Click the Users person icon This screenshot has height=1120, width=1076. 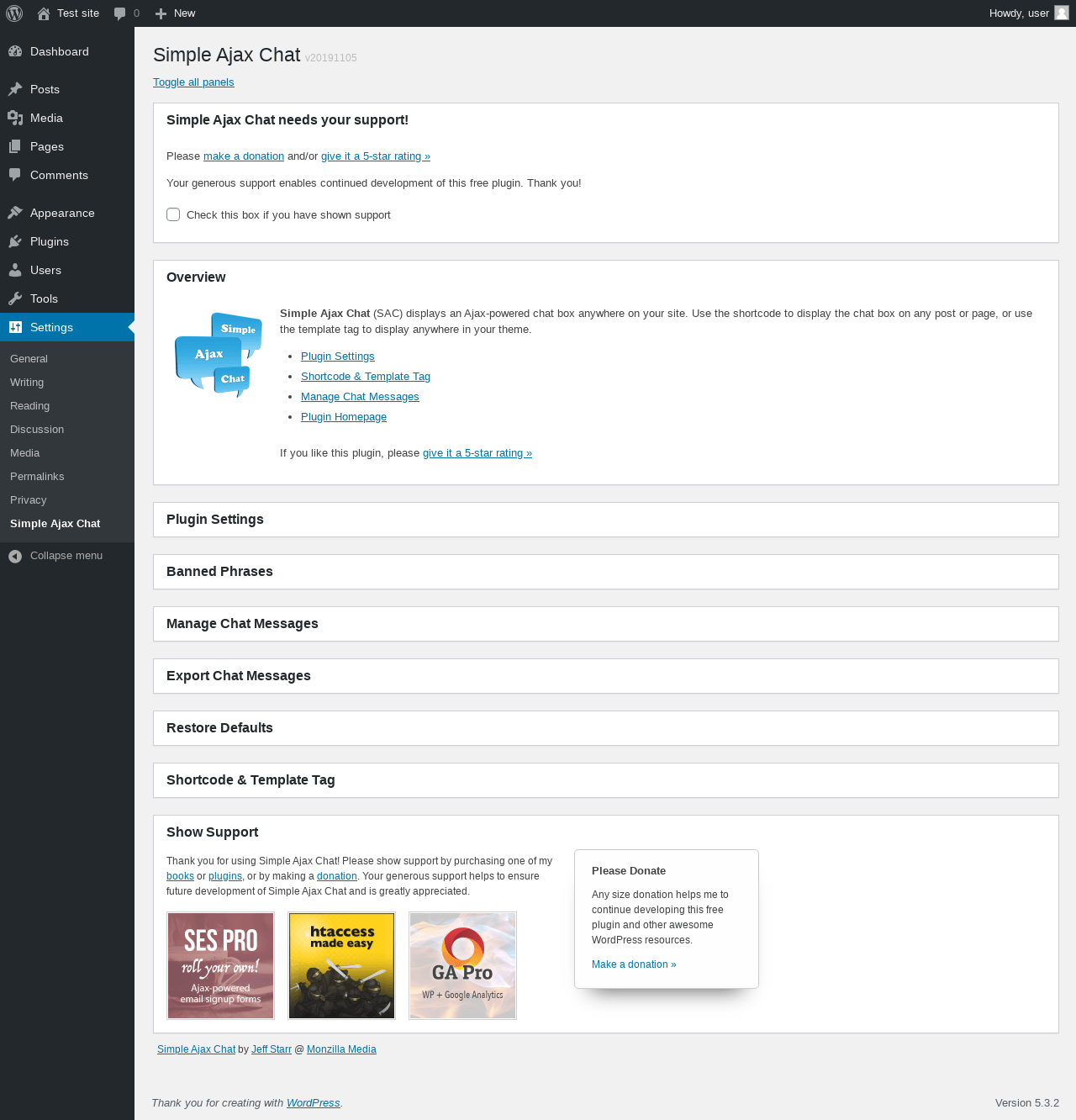[15, 270]
